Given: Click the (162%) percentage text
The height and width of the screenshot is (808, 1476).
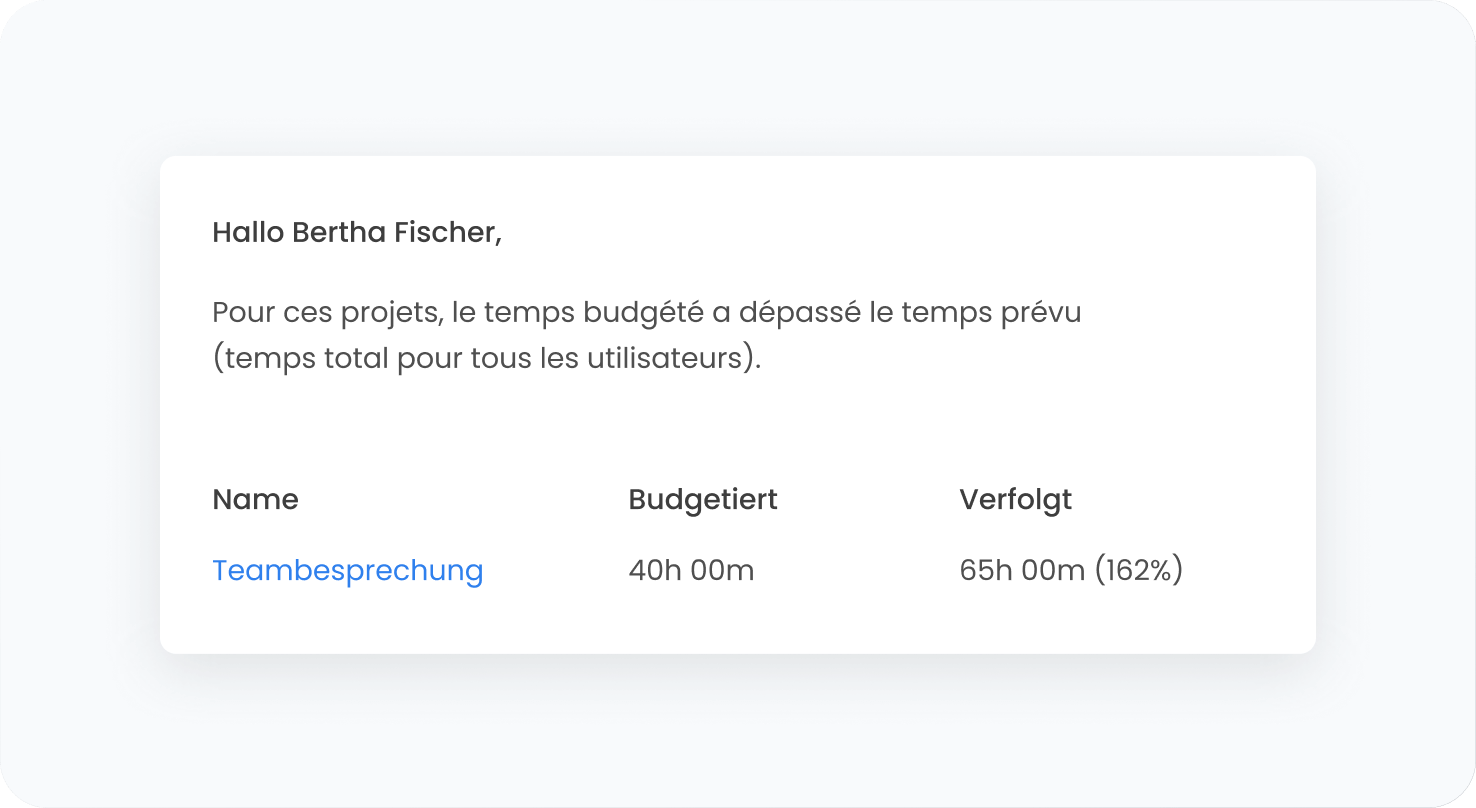Looking at the screenshot, I should 1139,571.
